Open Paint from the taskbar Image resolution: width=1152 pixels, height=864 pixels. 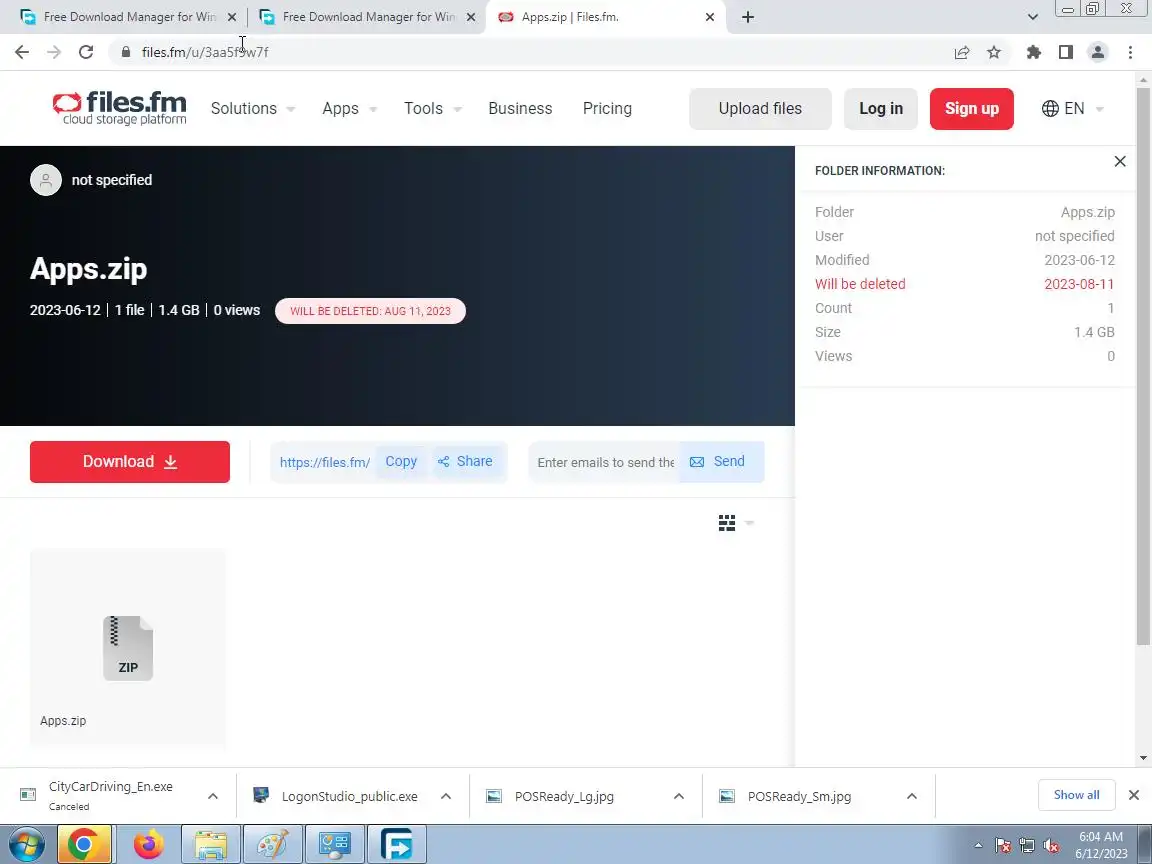(x=273, y=845)
